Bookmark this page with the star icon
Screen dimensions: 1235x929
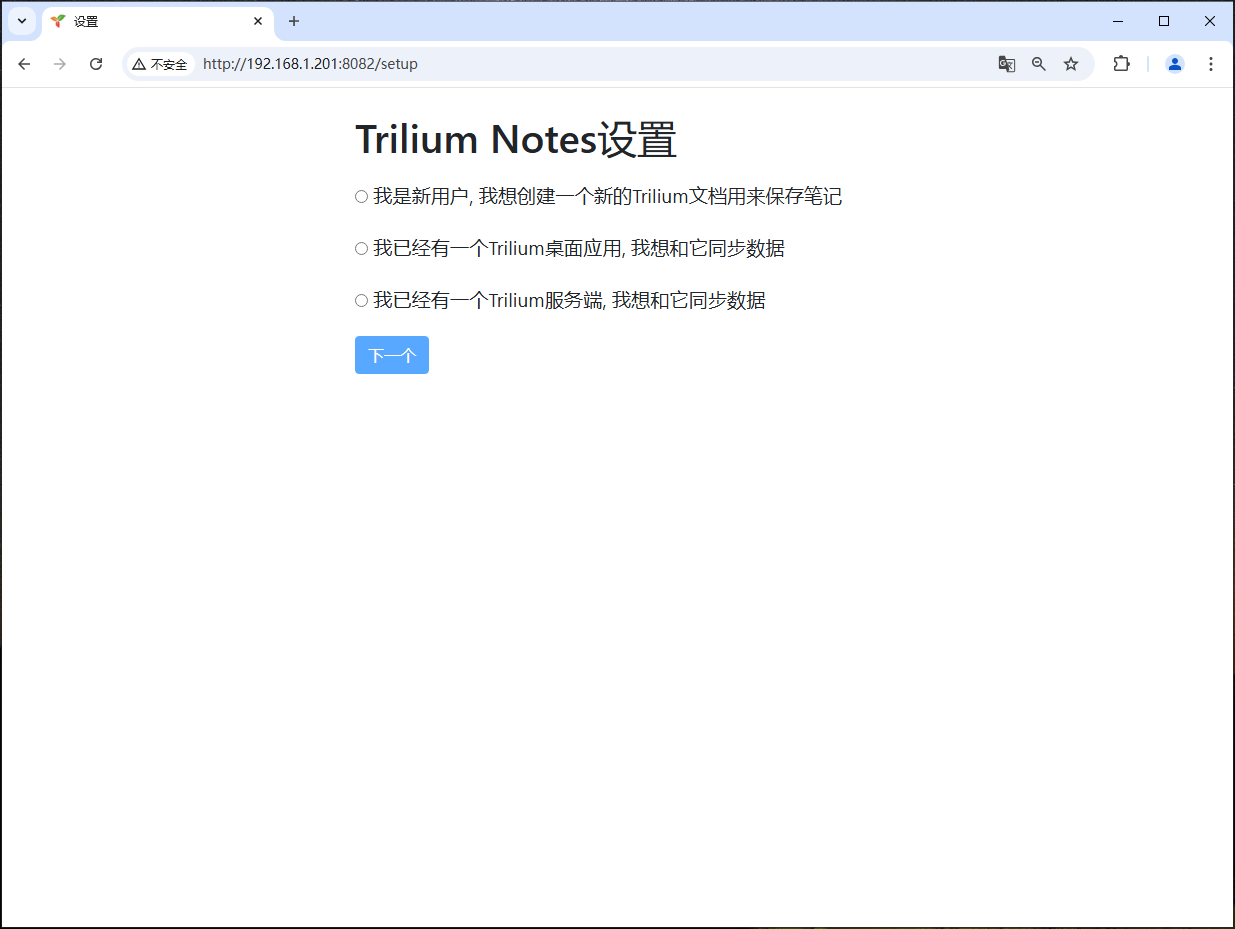point(1071,63)
